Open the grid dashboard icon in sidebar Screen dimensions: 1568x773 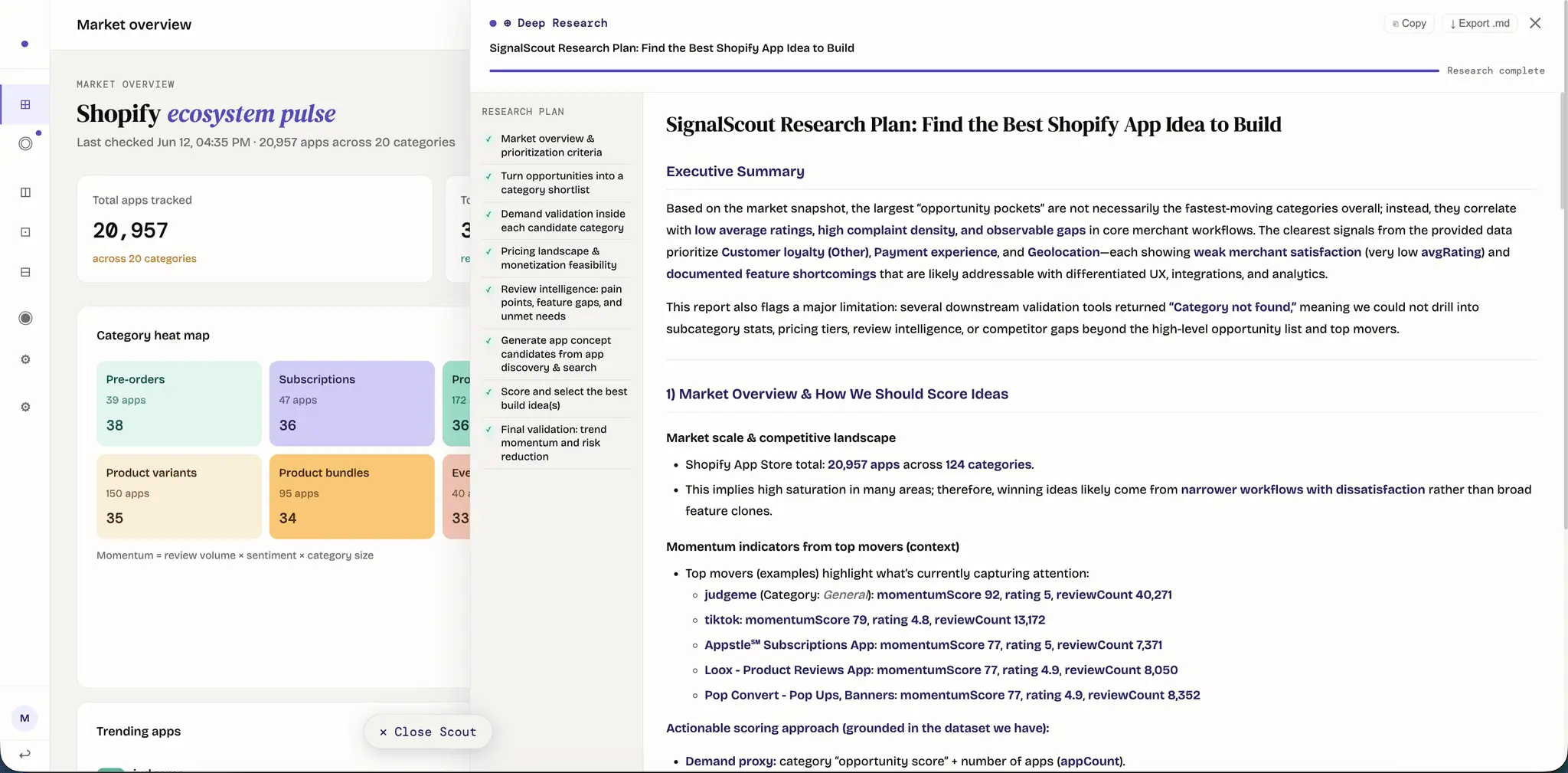click(25, 104)
